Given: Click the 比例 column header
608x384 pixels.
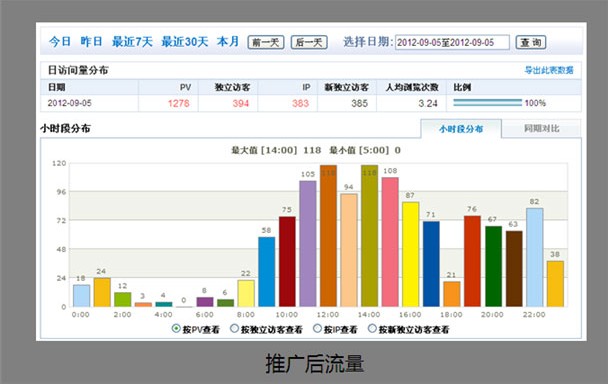Looking at the screenshot, I should [462, 87].
